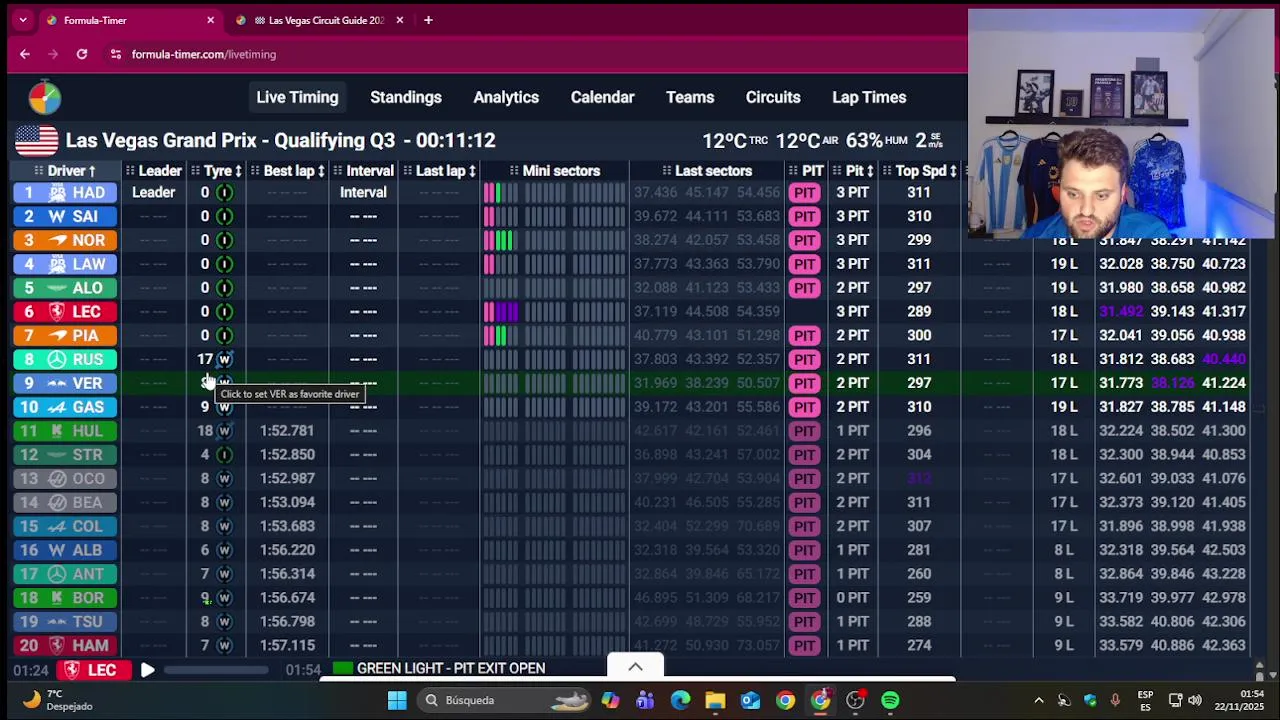1280x720 pixels.
Task: Open the Teams page
Action: click(690, 97)
